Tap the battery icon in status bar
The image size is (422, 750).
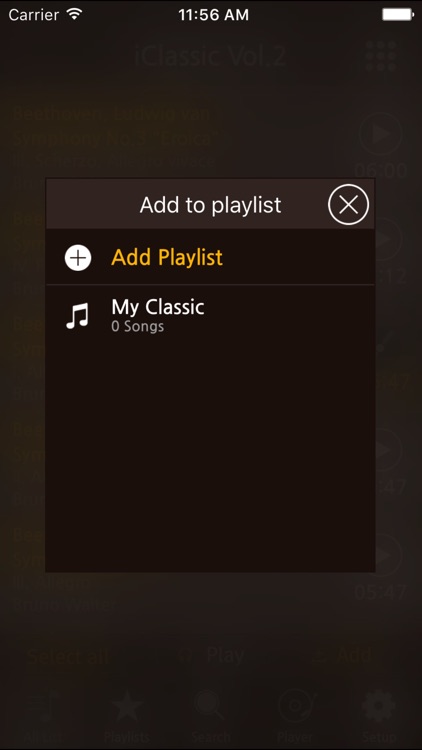click(x=398, y=14)
